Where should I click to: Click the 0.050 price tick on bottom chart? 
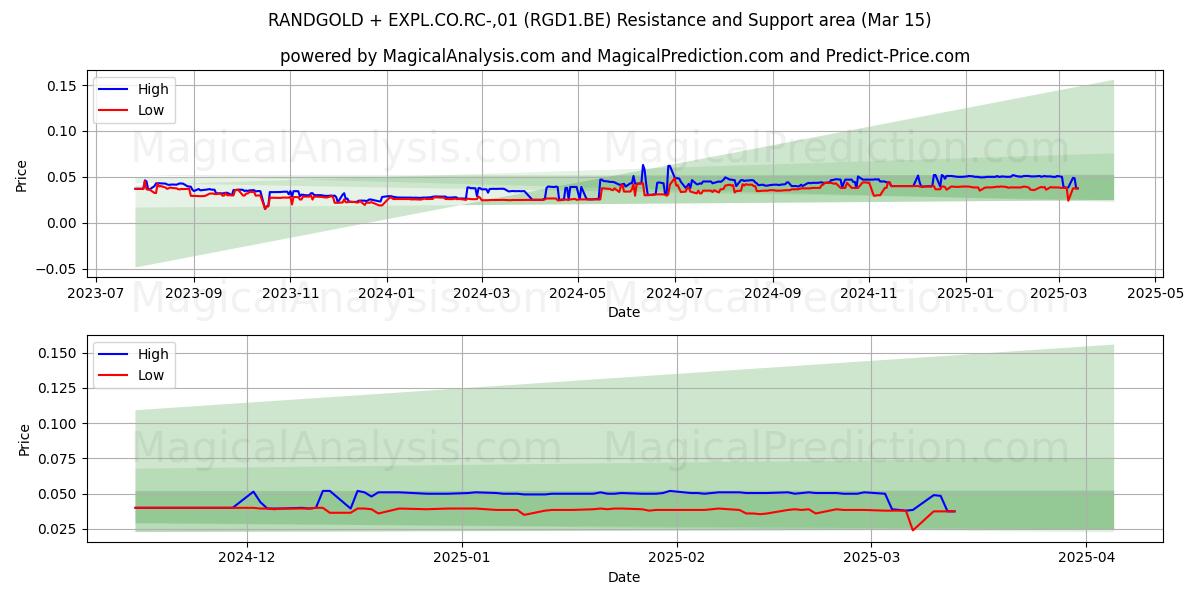point(60,495)
